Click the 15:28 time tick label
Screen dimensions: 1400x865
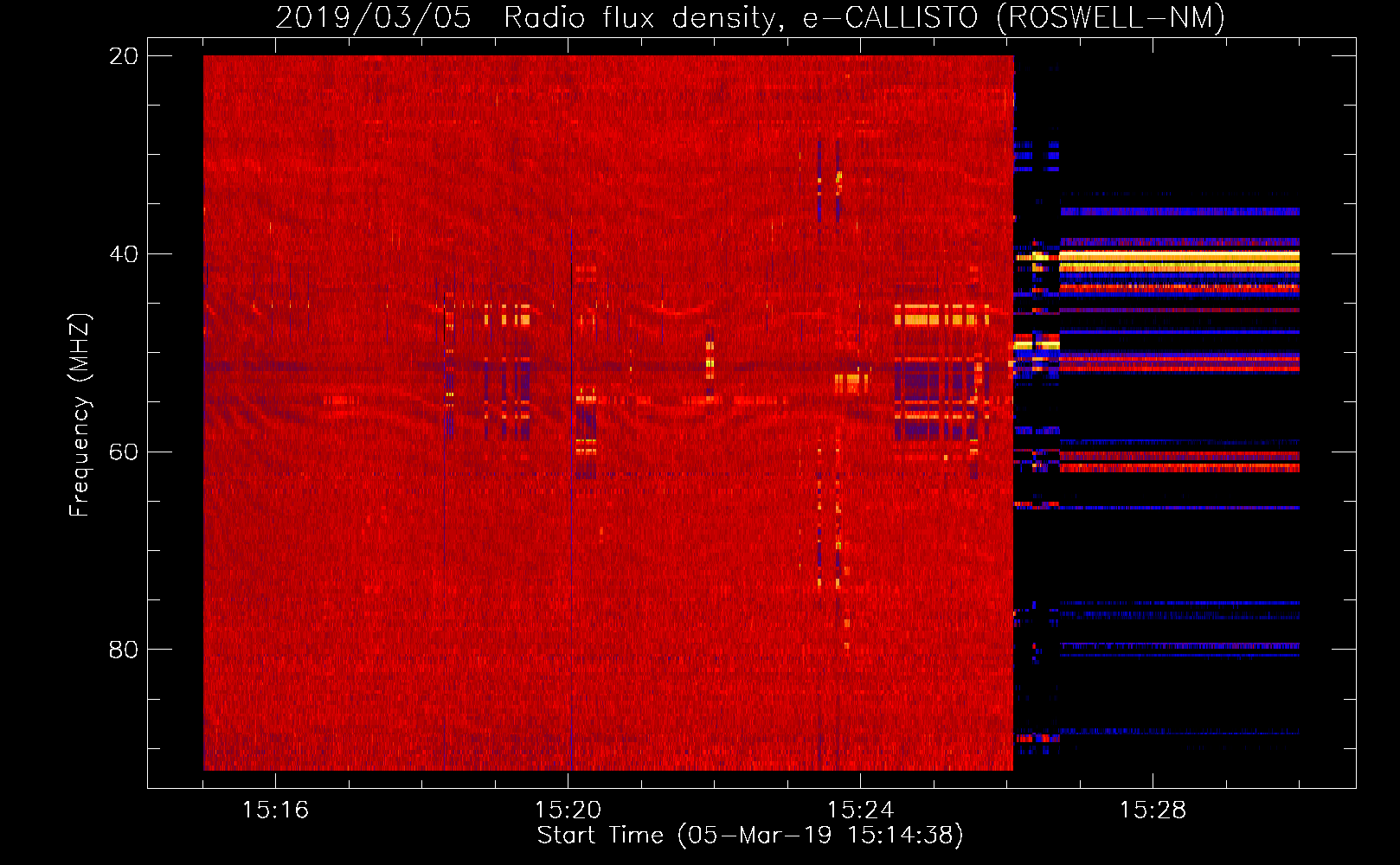[1153, 810]
